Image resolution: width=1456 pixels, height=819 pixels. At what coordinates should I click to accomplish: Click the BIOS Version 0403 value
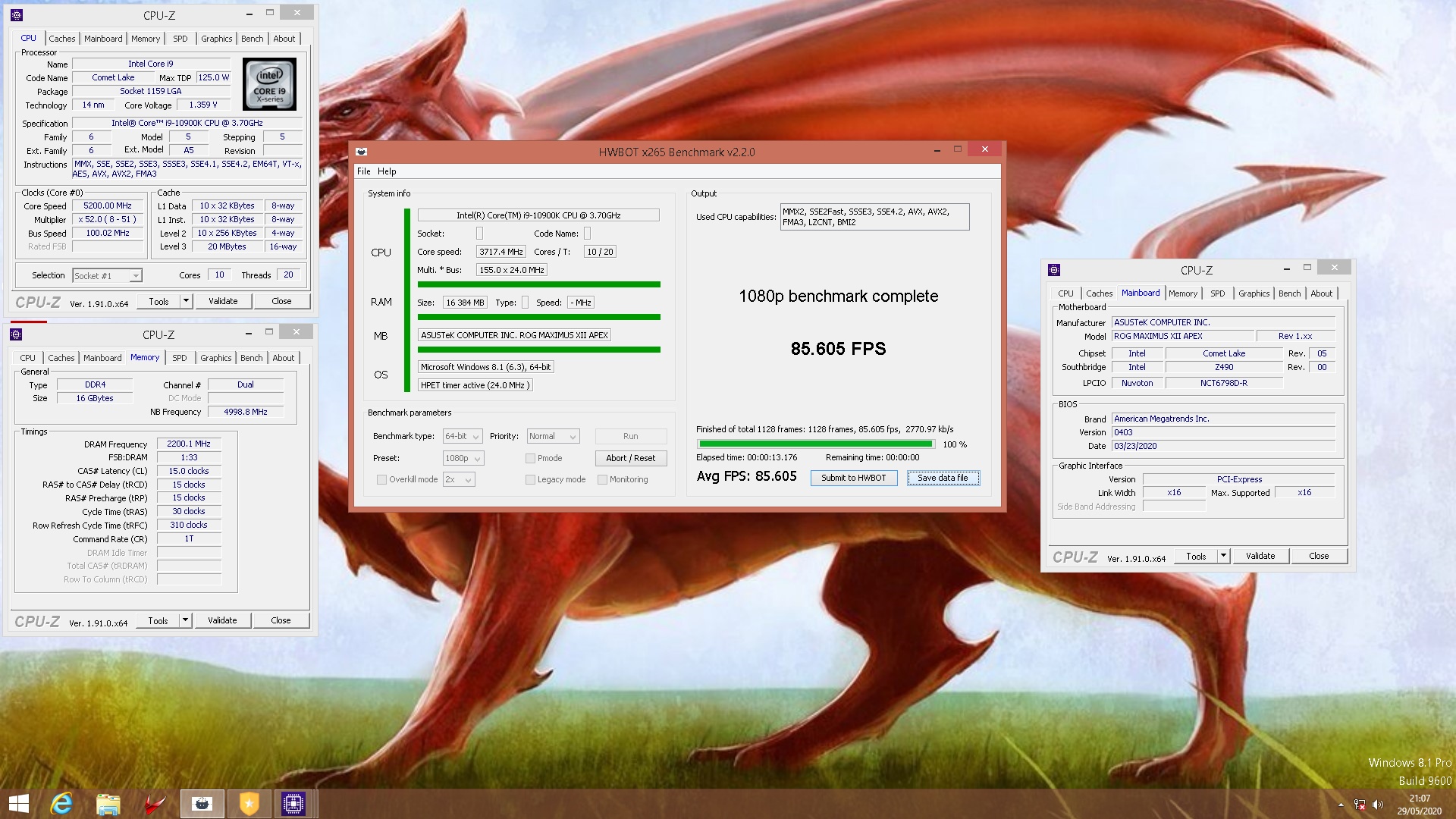1223,432
